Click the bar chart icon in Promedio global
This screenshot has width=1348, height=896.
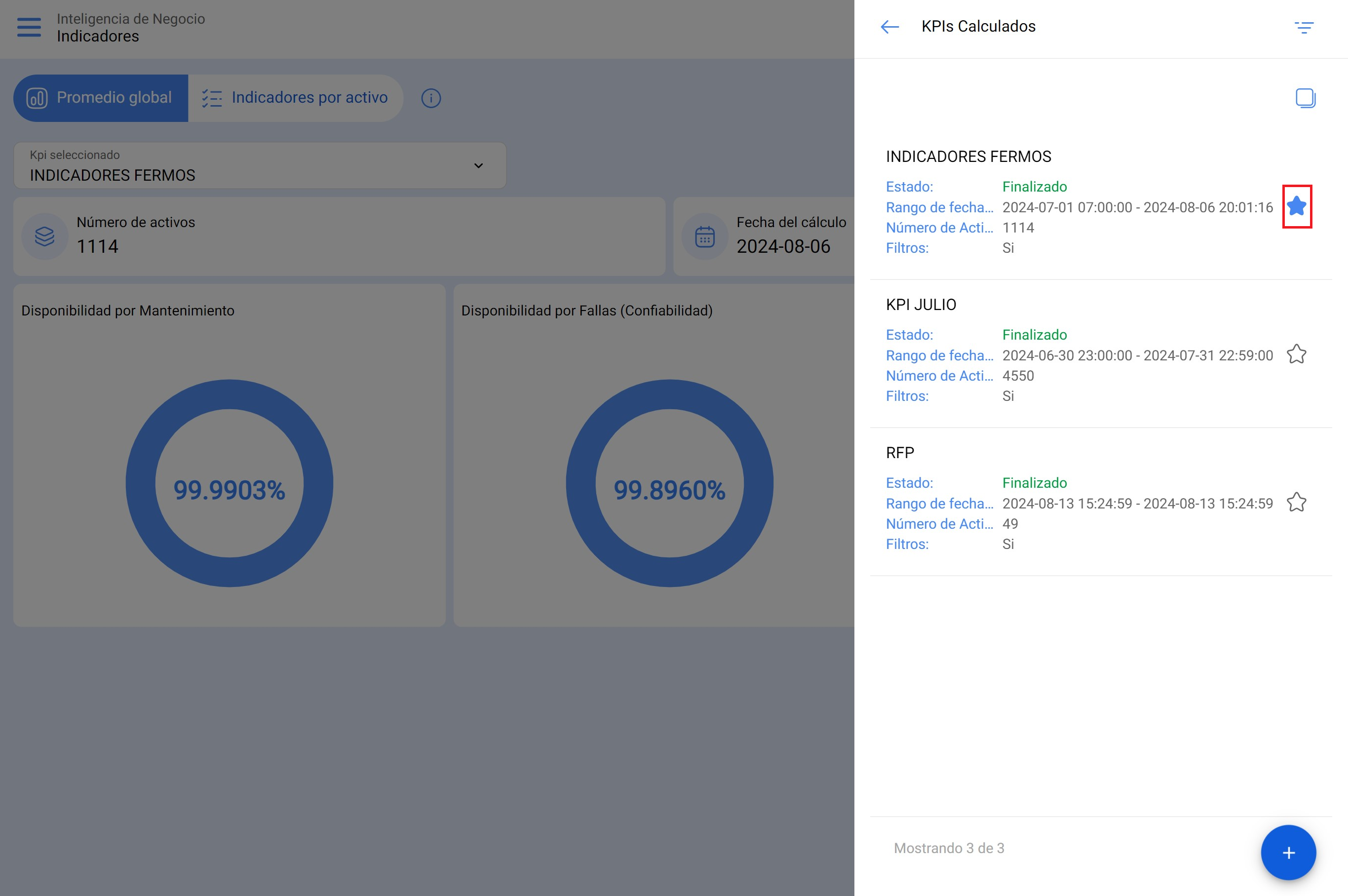point(37,98)
